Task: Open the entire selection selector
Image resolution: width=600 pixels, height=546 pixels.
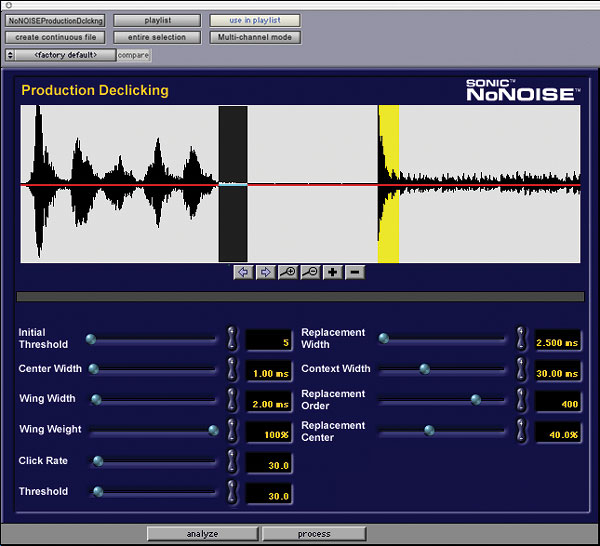Action: tap(157, 37)
